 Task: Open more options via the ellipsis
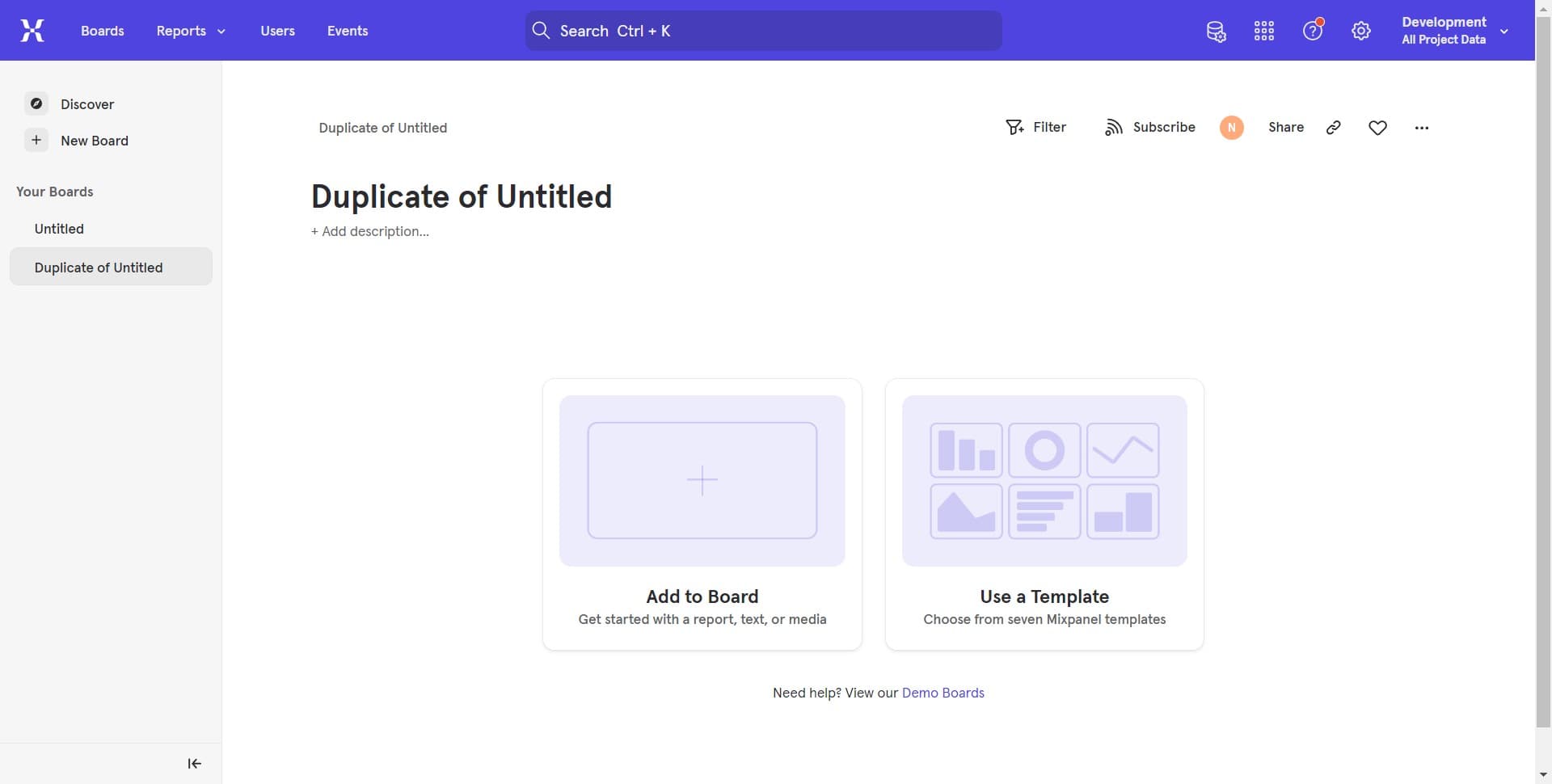point(1422,127)
